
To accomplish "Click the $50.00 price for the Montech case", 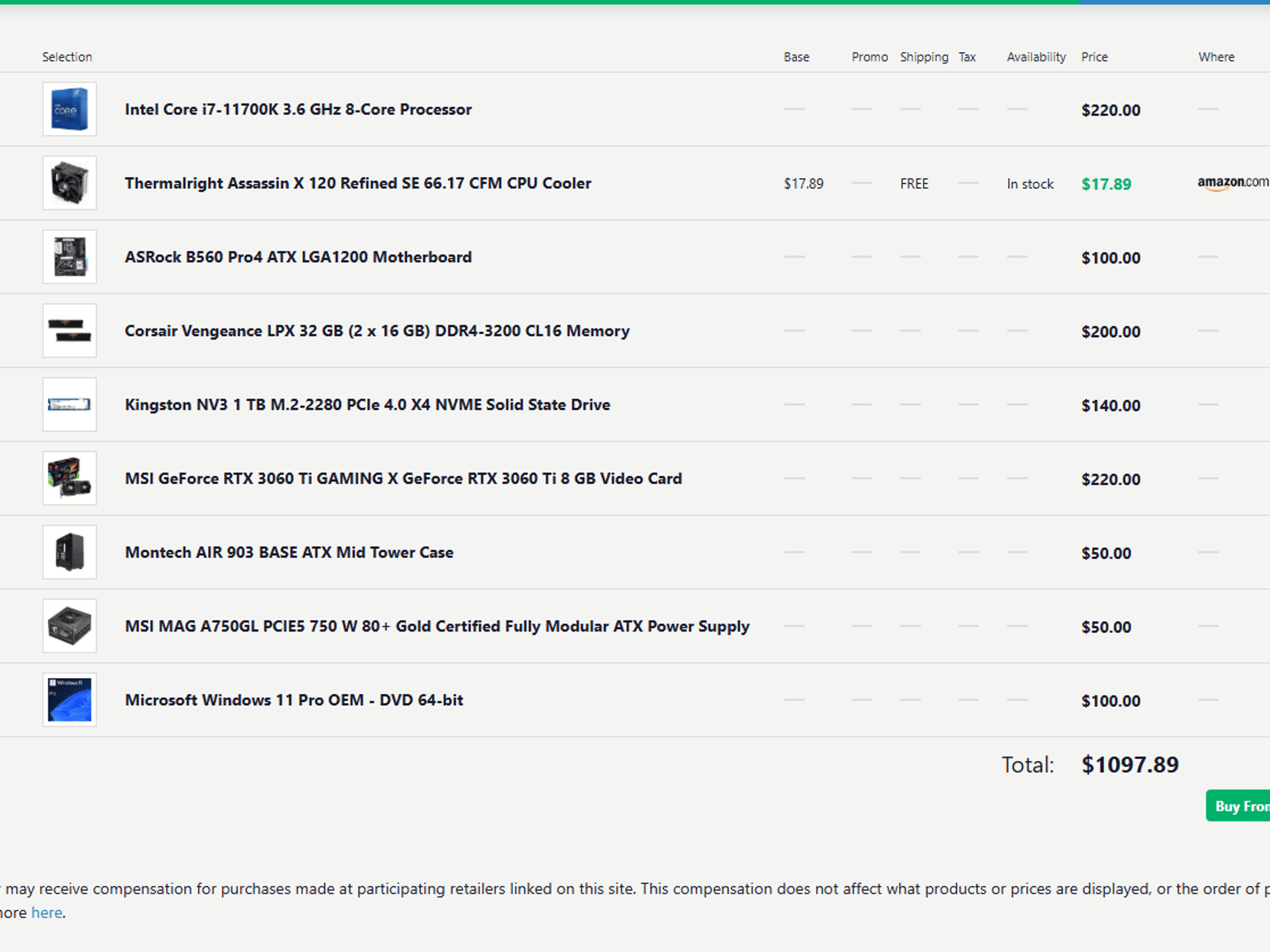I will (1106, 553).
